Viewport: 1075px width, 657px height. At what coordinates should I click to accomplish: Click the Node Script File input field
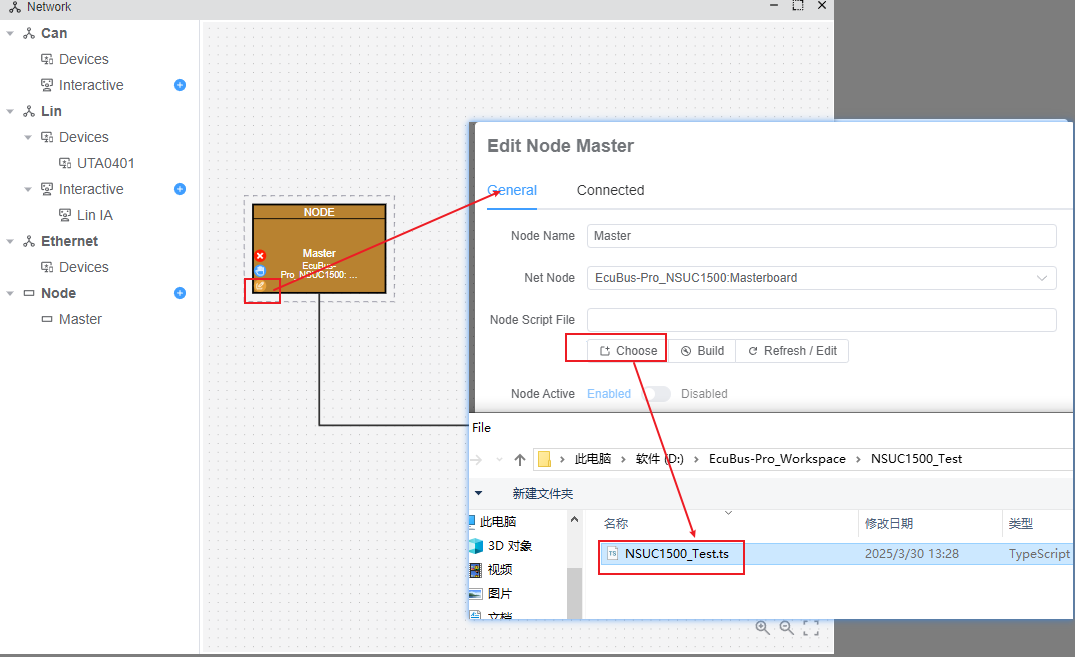[821, 320]
